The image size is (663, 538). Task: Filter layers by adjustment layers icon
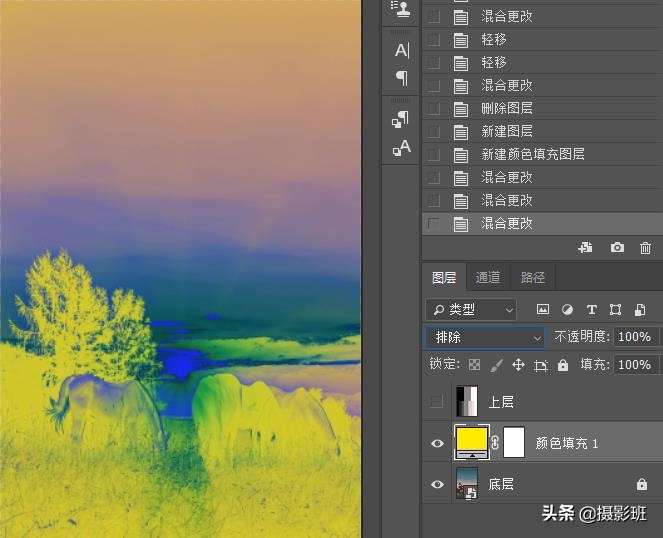567,310
